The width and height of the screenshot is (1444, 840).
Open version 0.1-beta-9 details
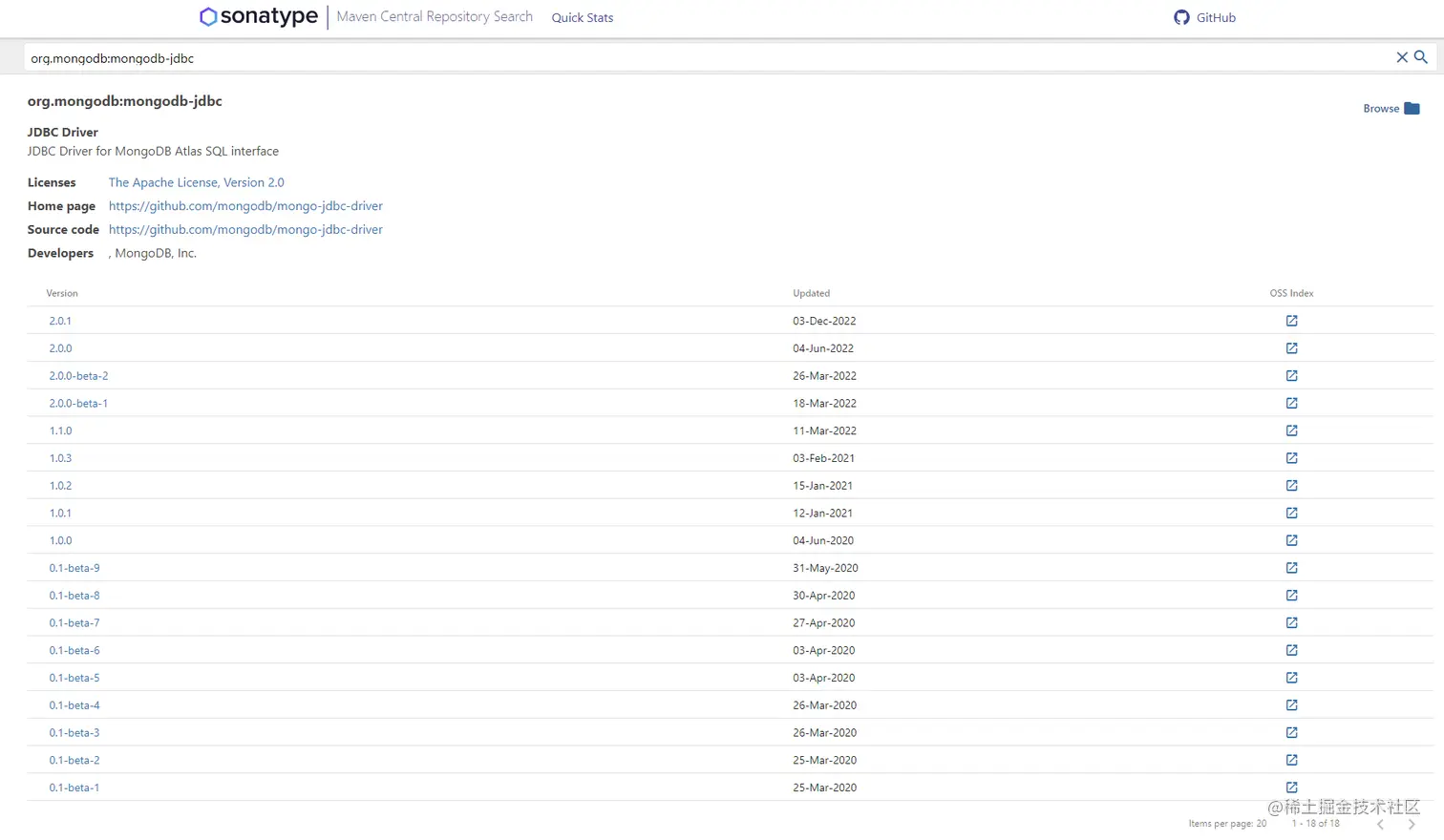(74, 568)
